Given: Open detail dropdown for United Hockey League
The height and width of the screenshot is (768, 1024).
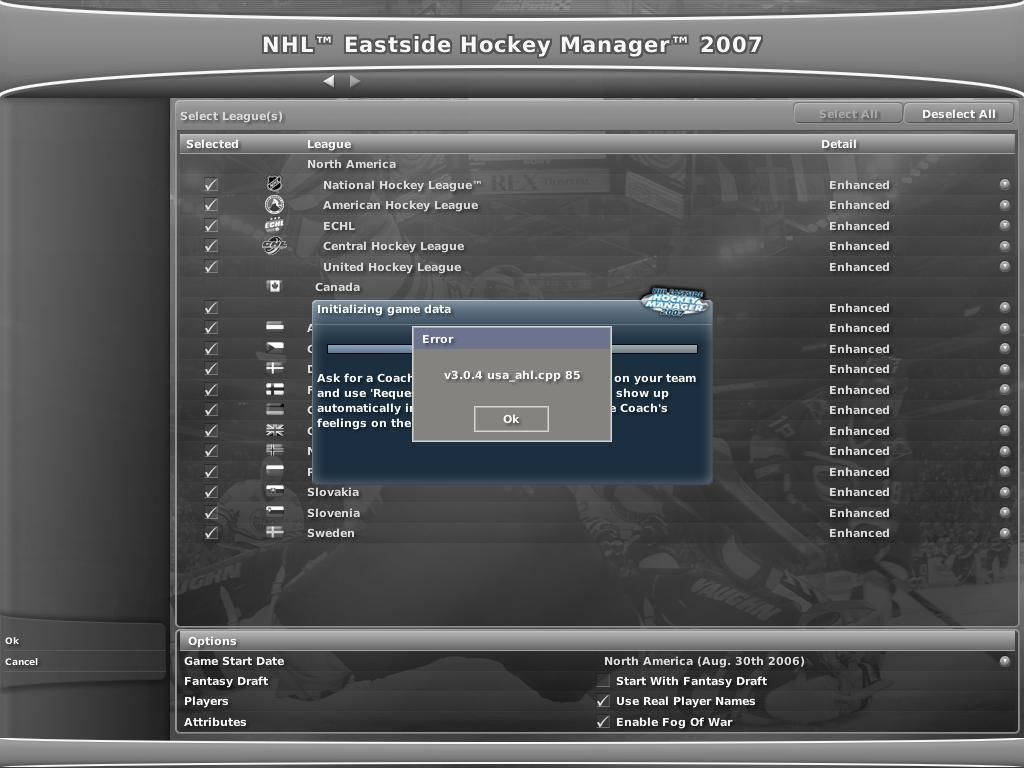Looking at the screenshot, I should tap(1004, 266).
